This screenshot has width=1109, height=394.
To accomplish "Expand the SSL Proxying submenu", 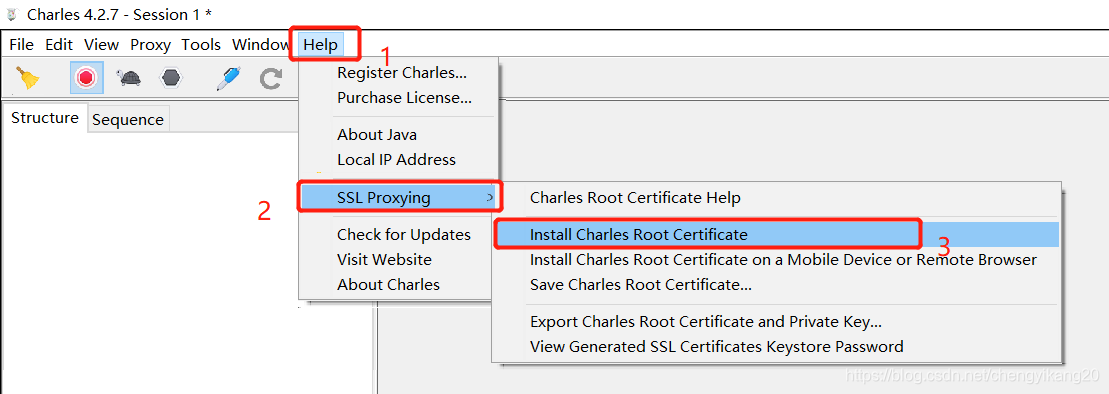I will 399,197.
